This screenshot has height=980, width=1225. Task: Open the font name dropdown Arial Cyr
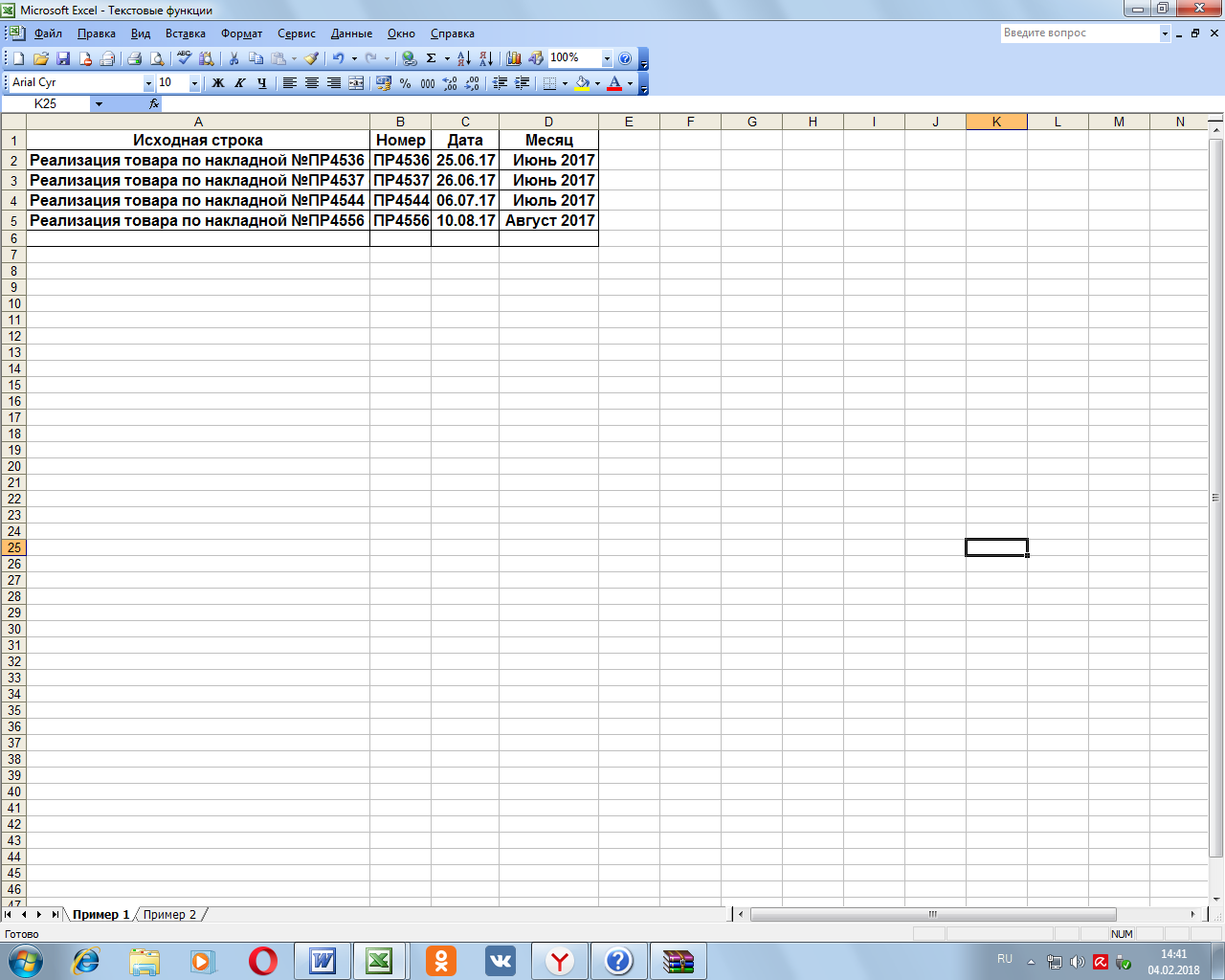[x=148, y=83]
